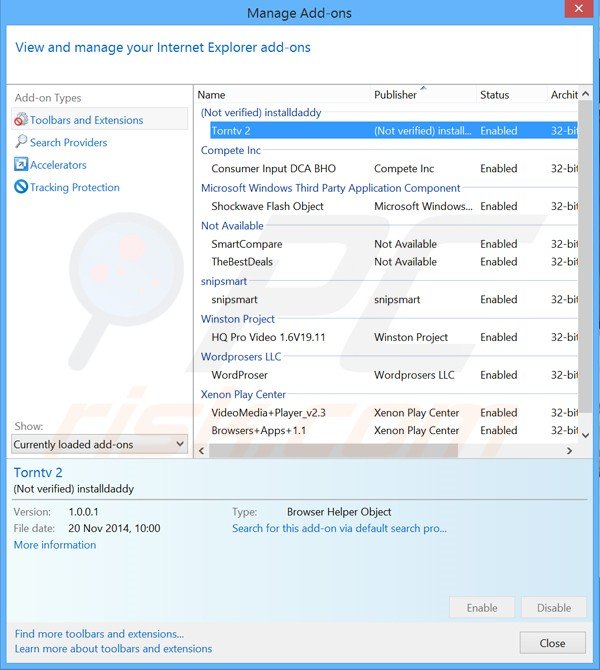Click the Search Providers magnifier icon
The image size is (600, 670).
point(21,143)
